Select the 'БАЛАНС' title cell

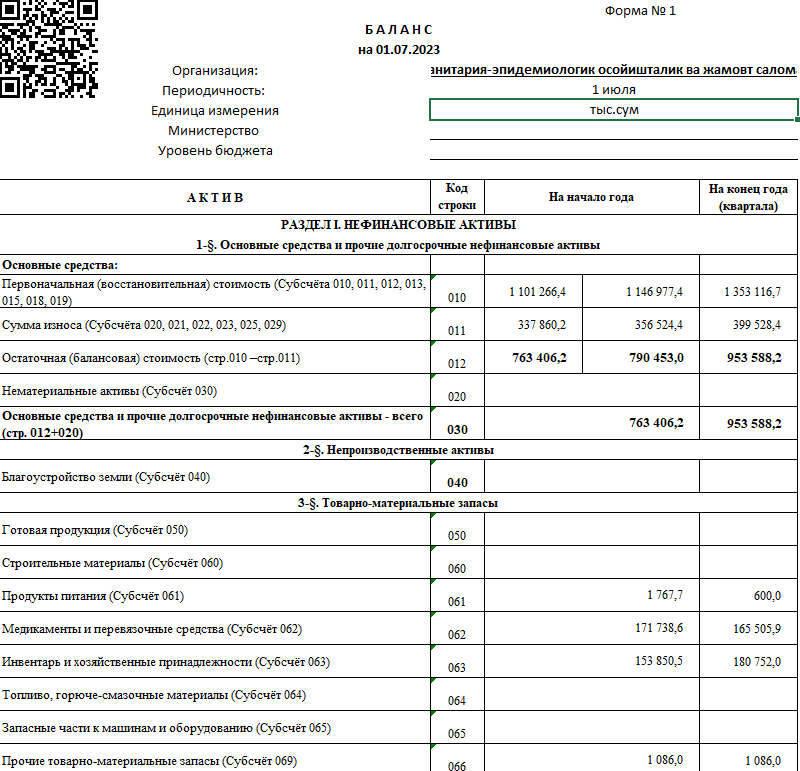click(x=398, y=30)
